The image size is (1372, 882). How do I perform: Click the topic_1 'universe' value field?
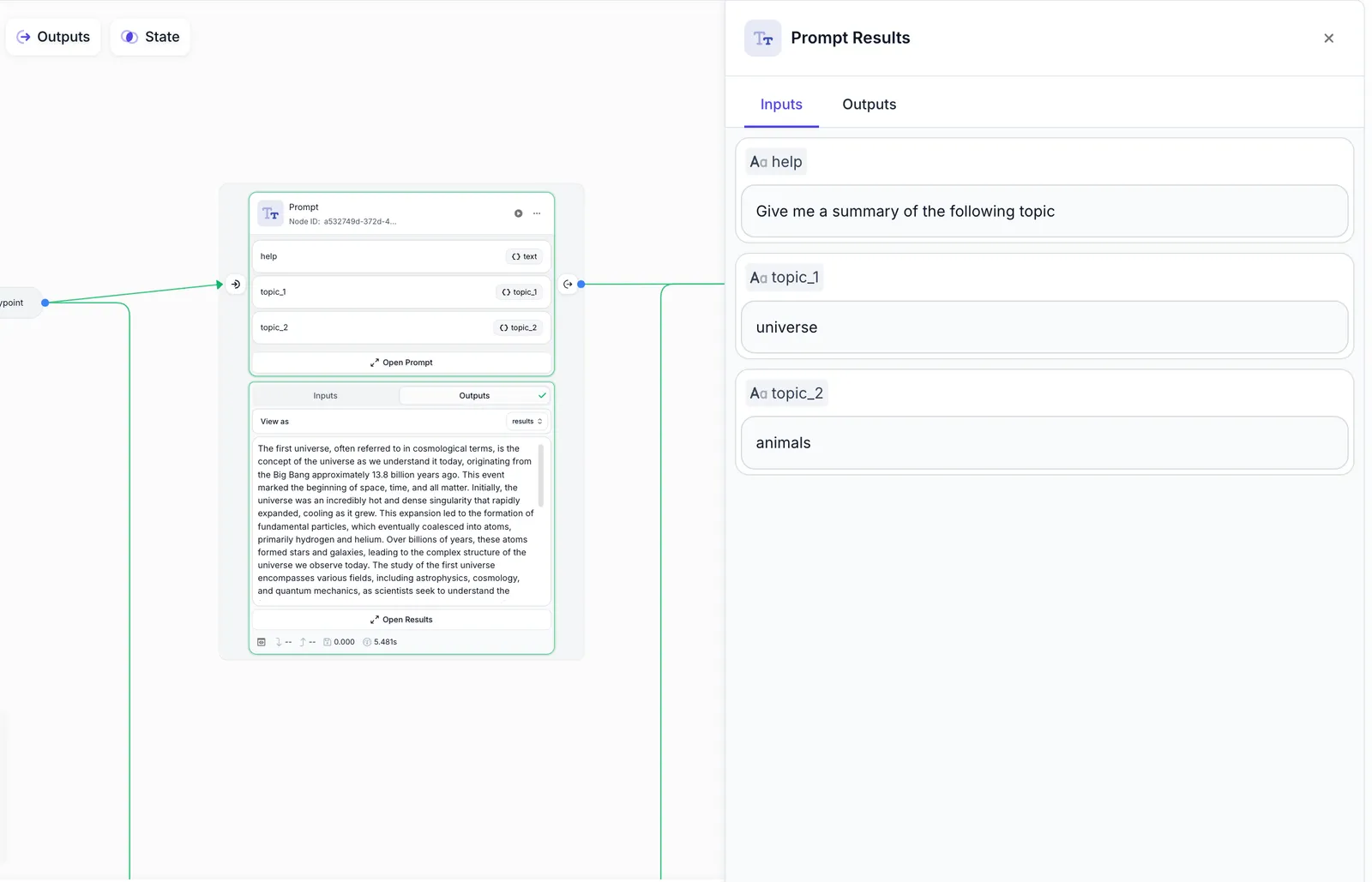click(1044, 327)
